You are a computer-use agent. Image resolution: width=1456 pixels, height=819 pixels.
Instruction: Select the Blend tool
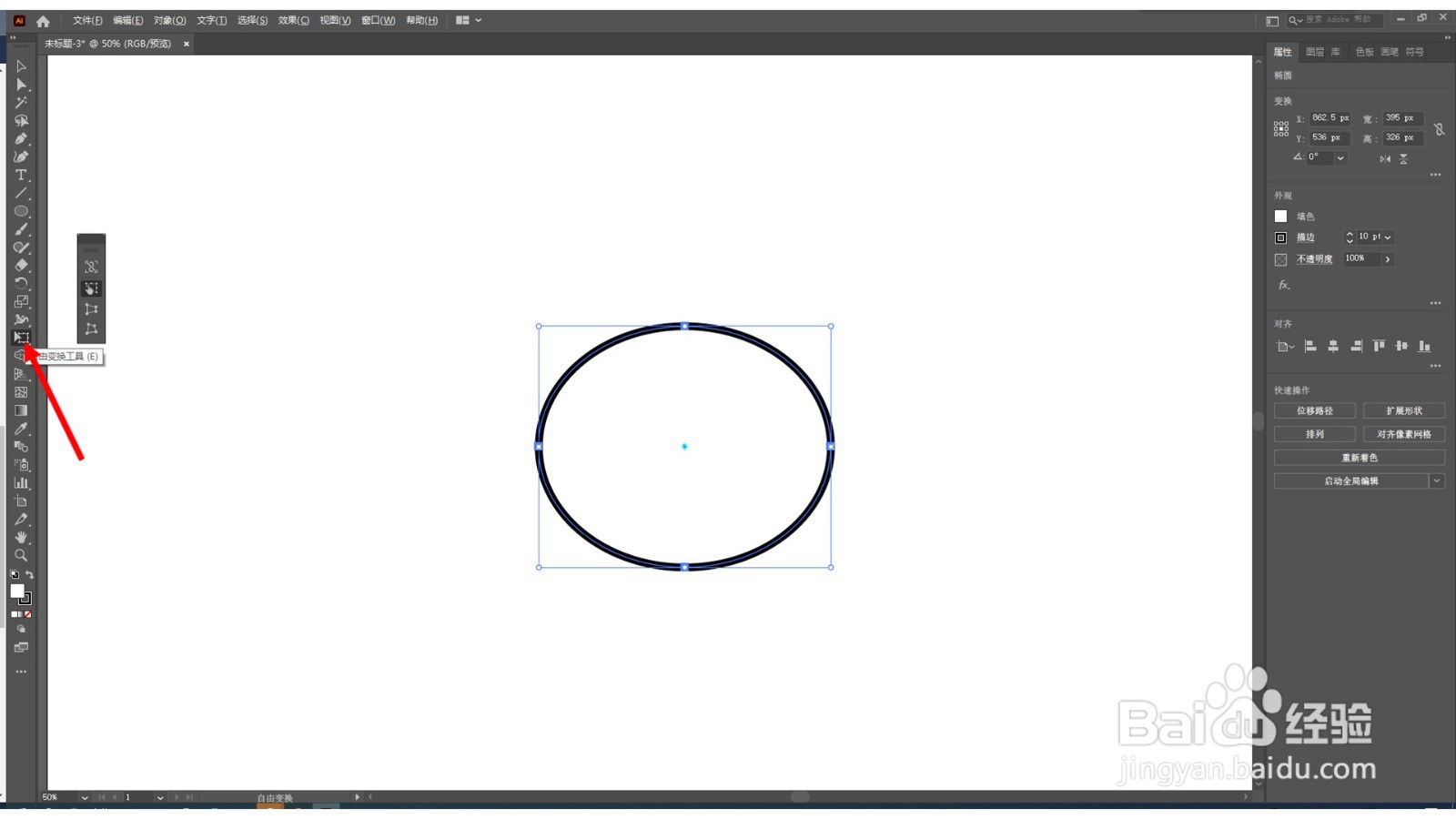pyautogui.click(x=21, y=447)
